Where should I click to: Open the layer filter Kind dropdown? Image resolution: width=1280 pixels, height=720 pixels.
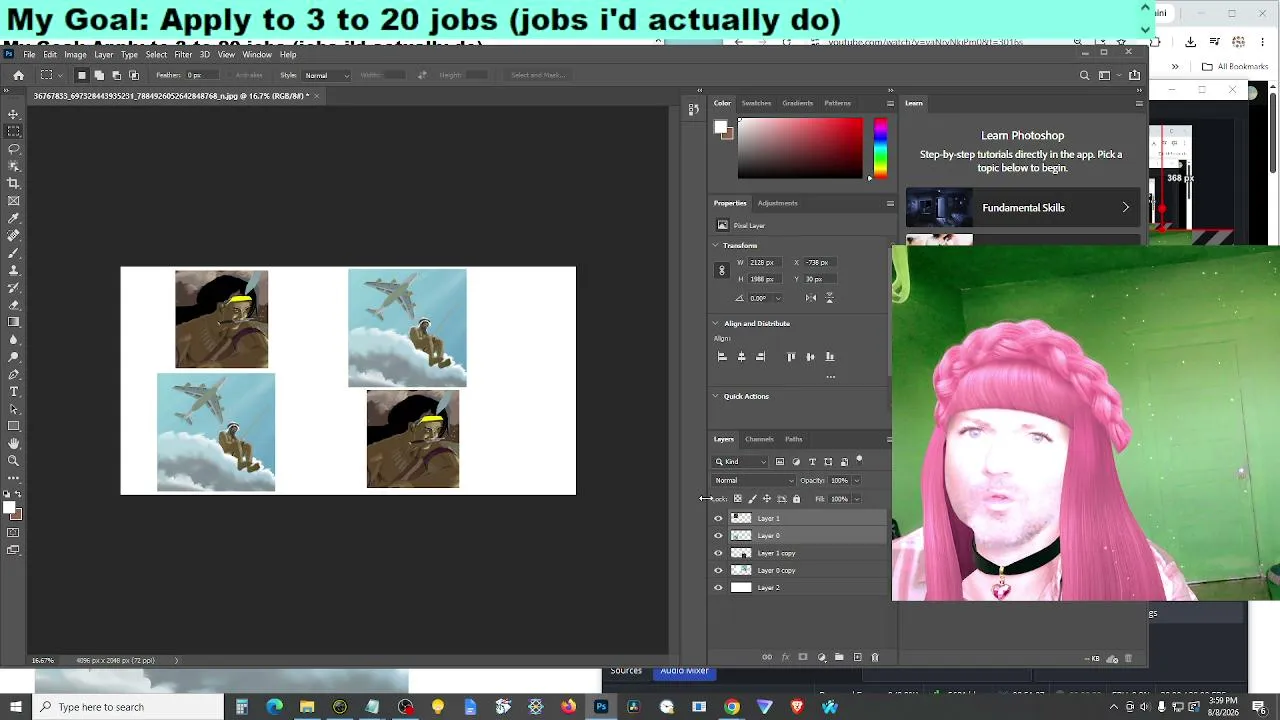click(x=741, y=462)
